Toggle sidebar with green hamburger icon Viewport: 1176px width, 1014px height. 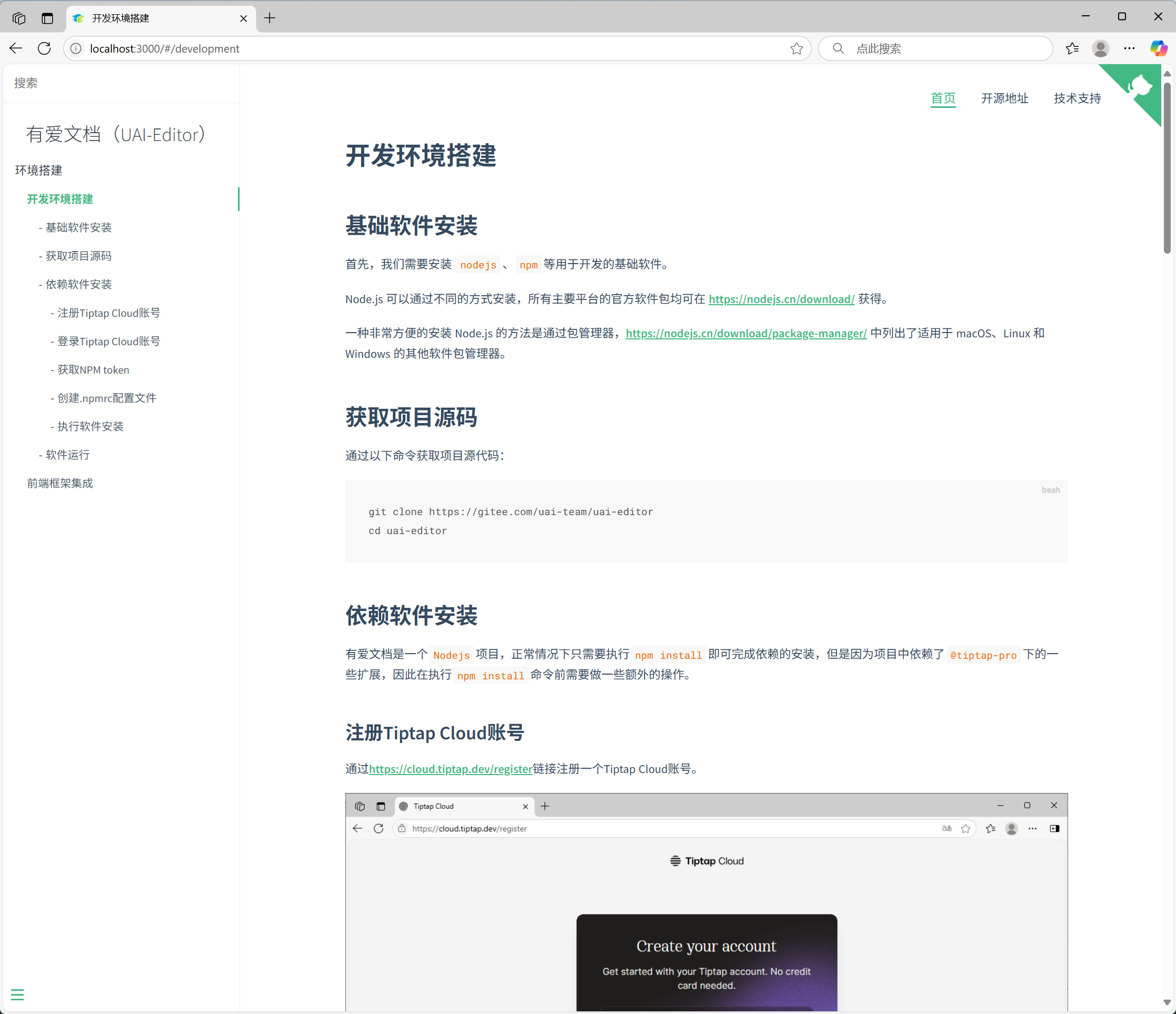coord(17,994)
